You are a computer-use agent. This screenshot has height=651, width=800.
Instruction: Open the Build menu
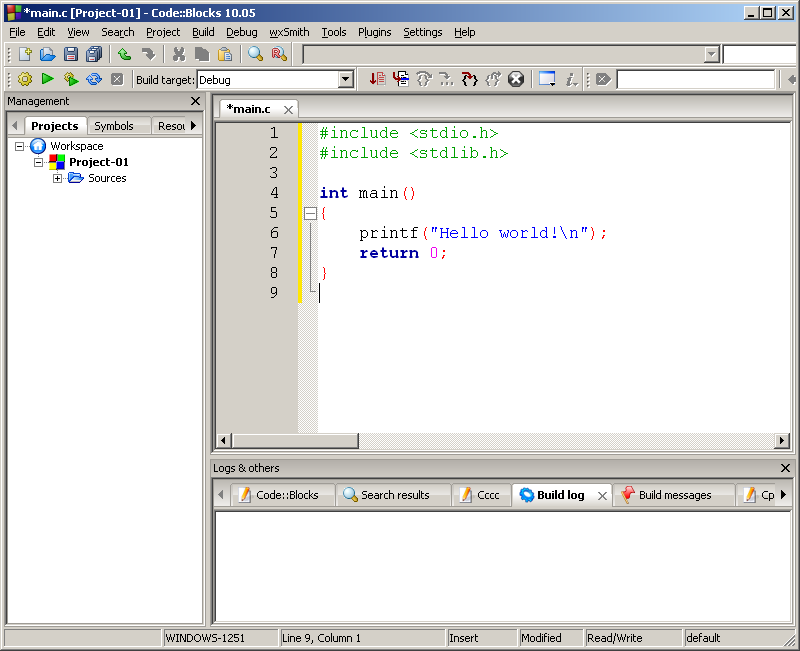[203, 32]
